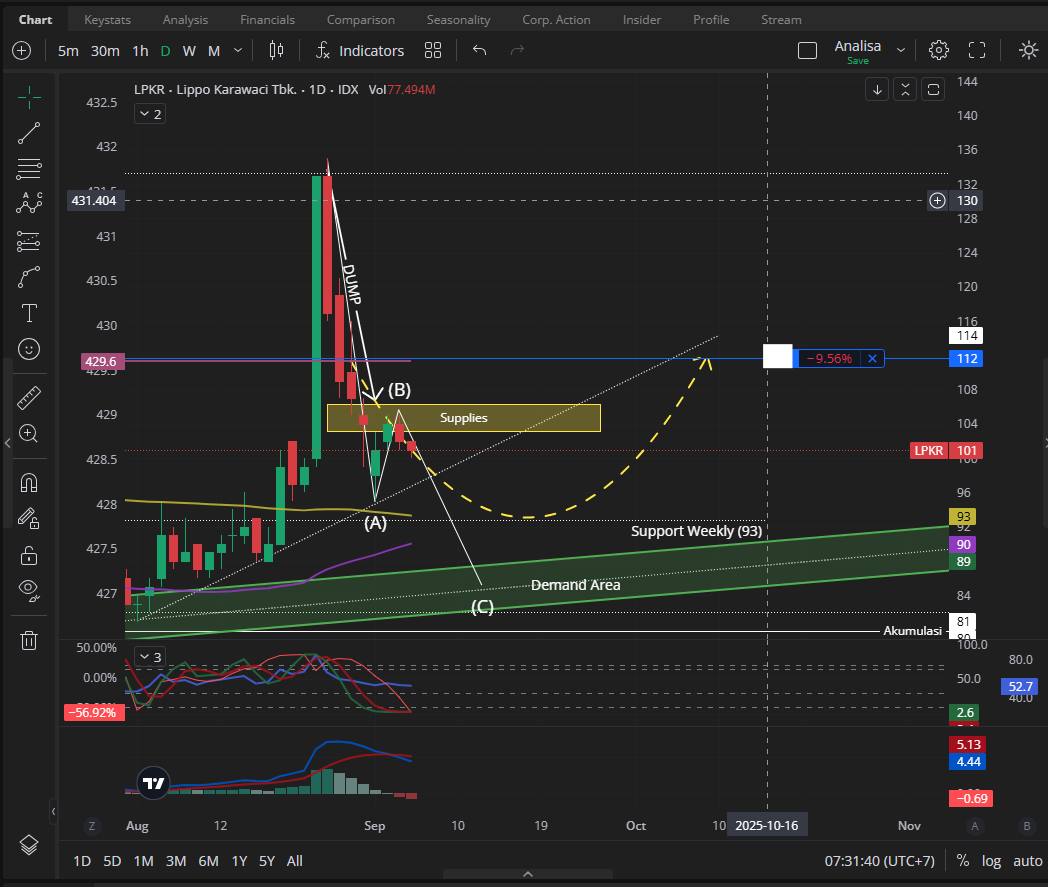The height and width of the screenshot is (887, 1048).
Task: Select the 30m timeframe
Action: point(105,51)
